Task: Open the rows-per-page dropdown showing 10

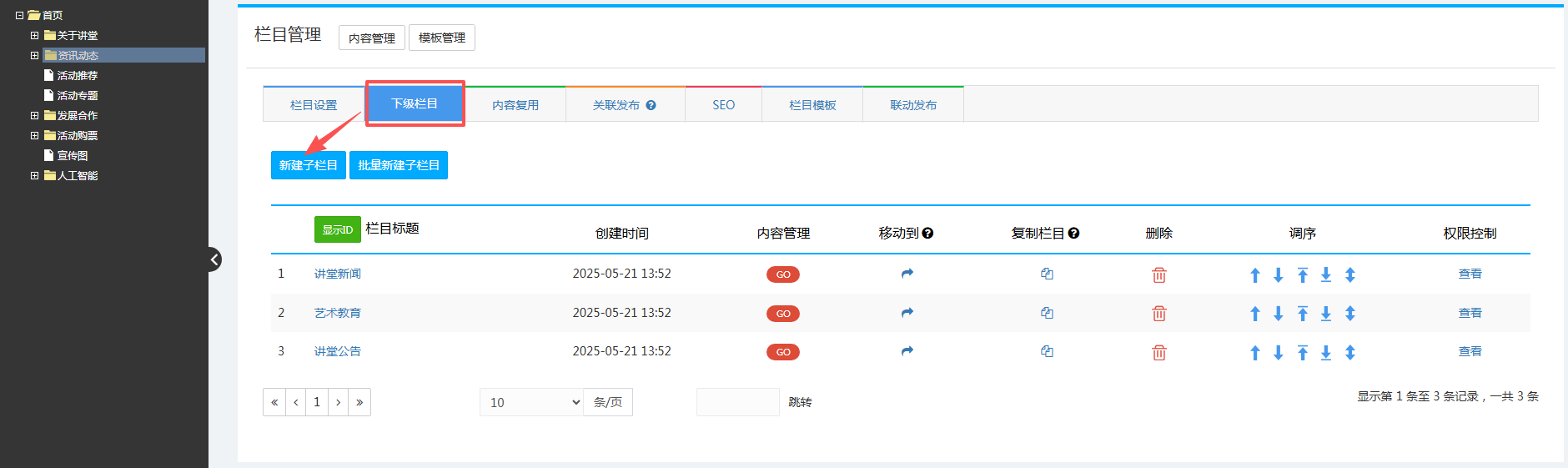Action: [531, 402]
